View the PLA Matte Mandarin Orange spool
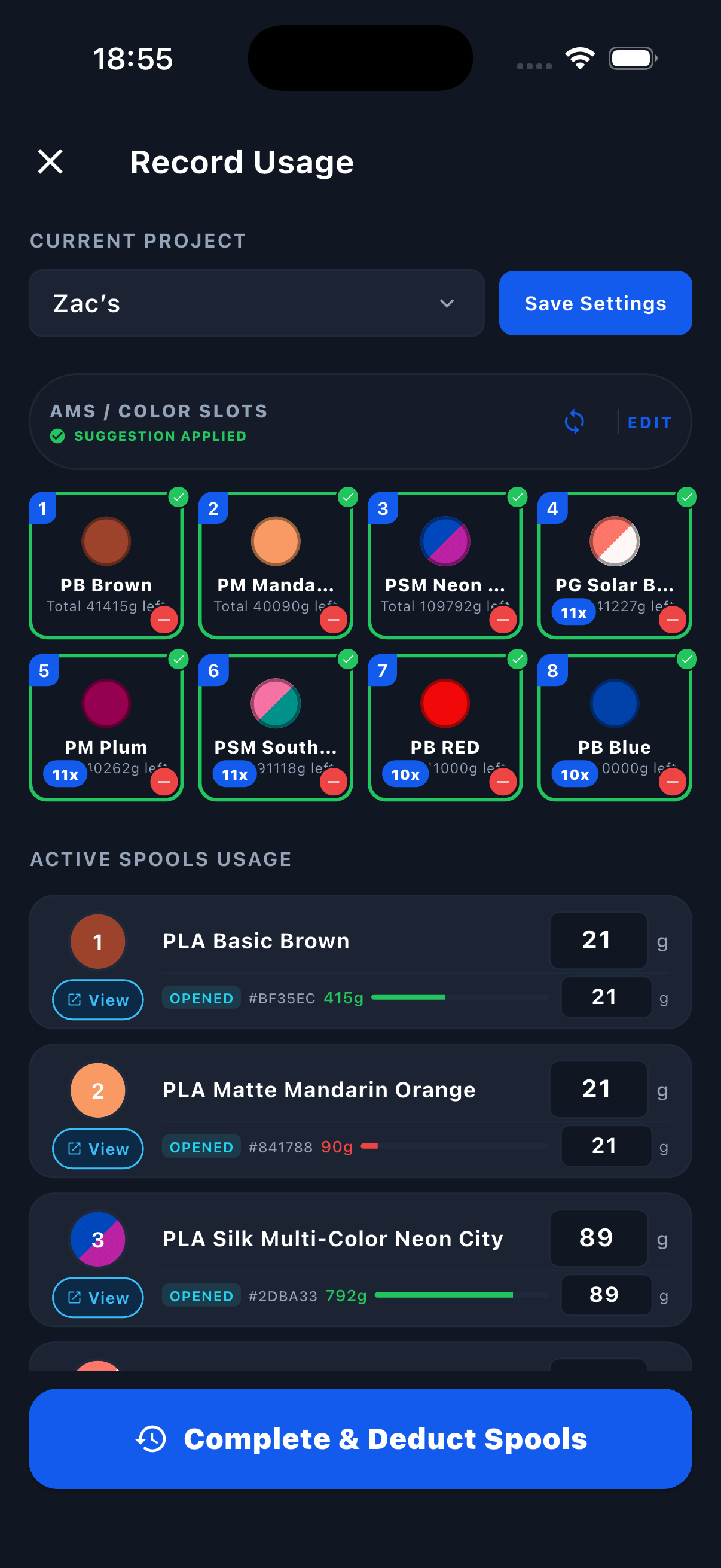Image resolution: width=721 pixels, height=1568 pixels. pyautogui.click(x=98, y=1149)
